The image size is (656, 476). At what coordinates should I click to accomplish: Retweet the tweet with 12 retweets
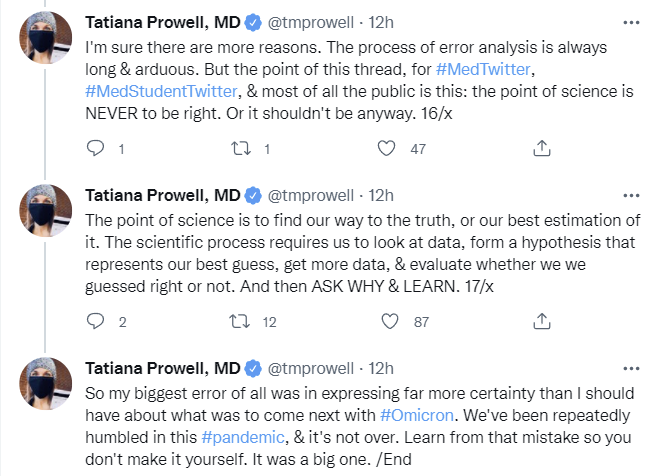click(240, 322)
